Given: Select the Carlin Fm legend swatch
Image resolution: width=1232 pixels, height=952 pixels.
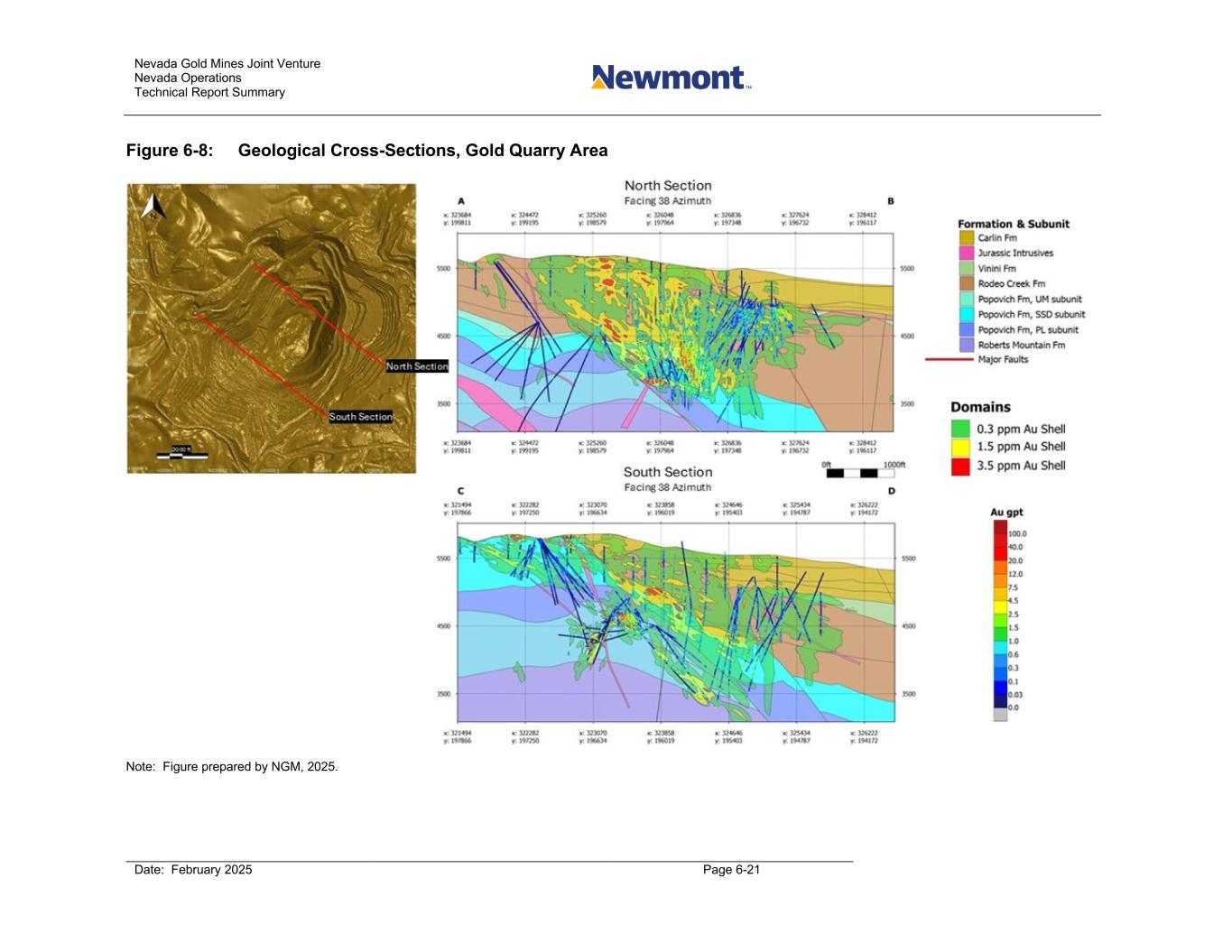Looking at the screenshot, I should (x=967, y=238).
